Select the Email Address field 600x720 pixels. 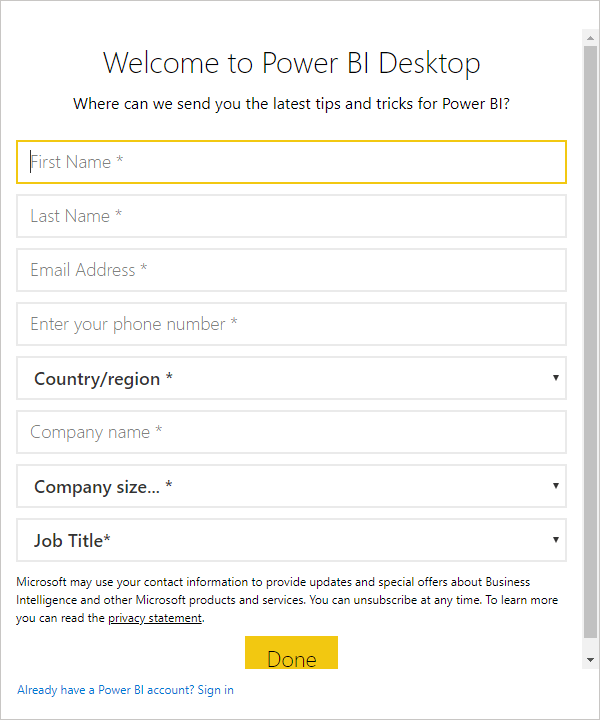coord(291,270)
